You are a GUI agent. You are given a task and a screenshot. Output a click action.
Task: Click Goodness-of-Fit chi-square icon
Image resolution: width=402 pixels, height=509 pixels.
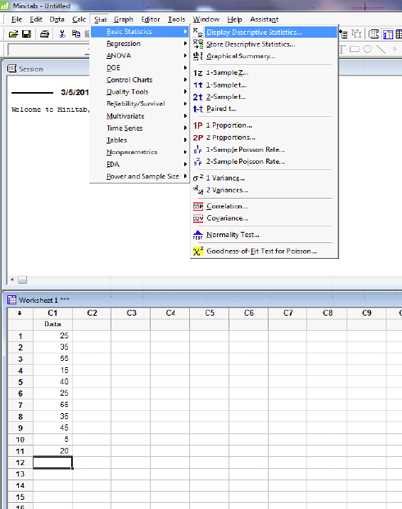198,251
